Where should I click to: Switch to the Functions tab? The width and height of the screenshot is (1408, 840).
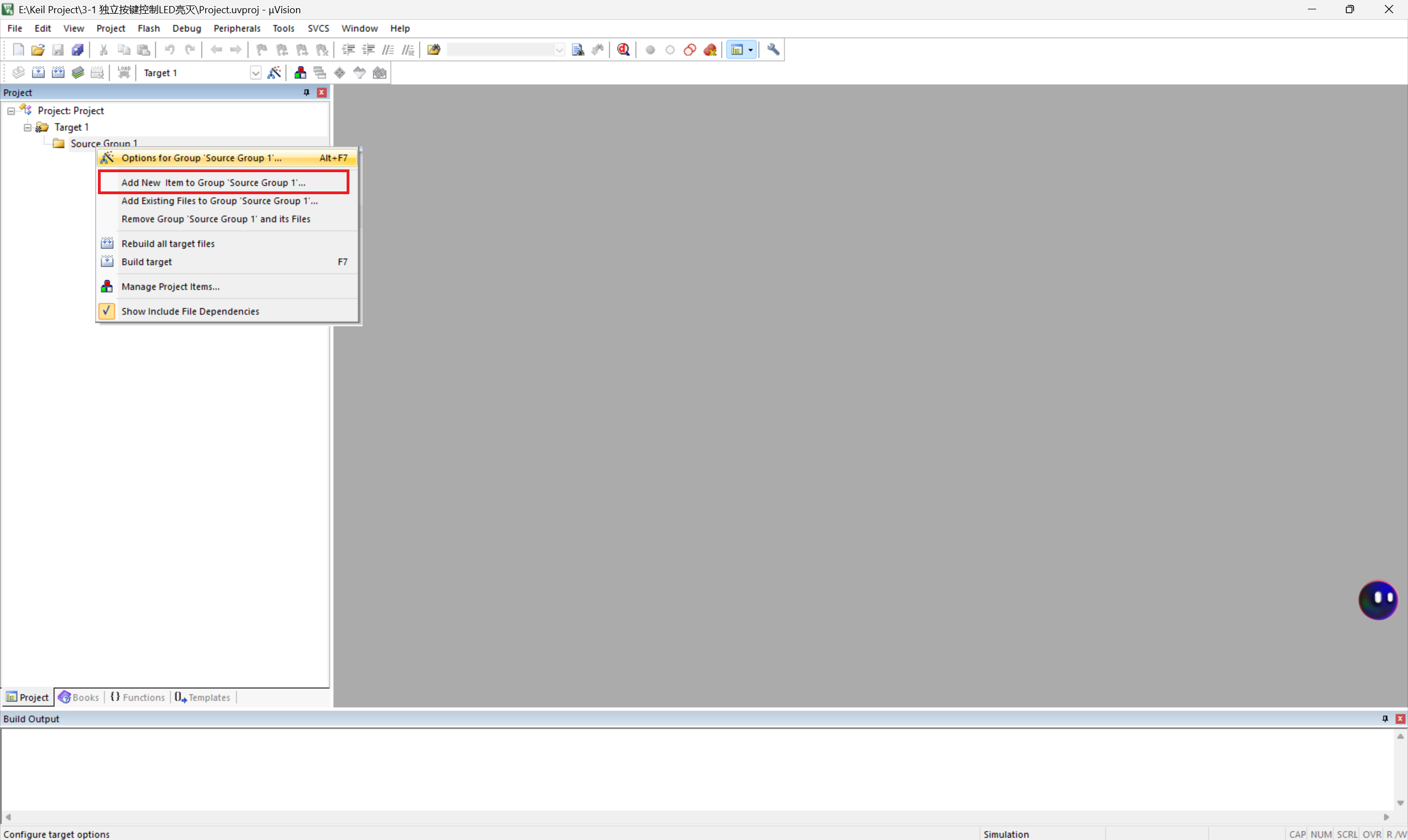coord(138,698)
